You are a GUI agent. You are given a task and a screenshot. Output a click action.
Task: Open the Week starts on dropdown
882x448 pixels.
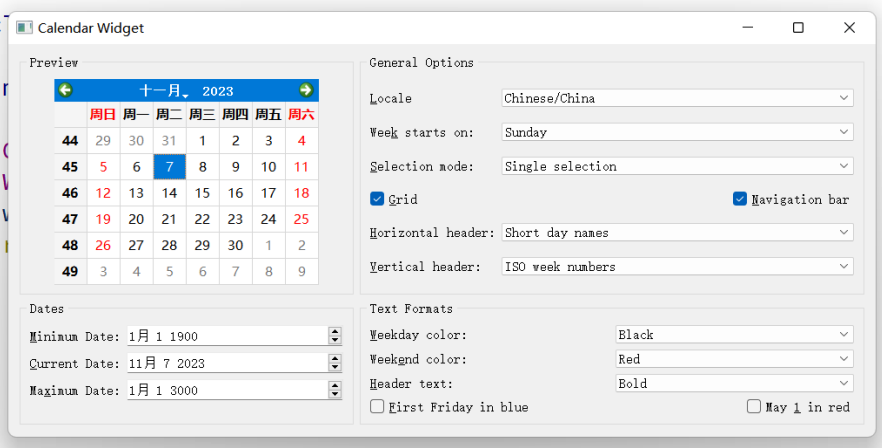(x=677, y=132)
